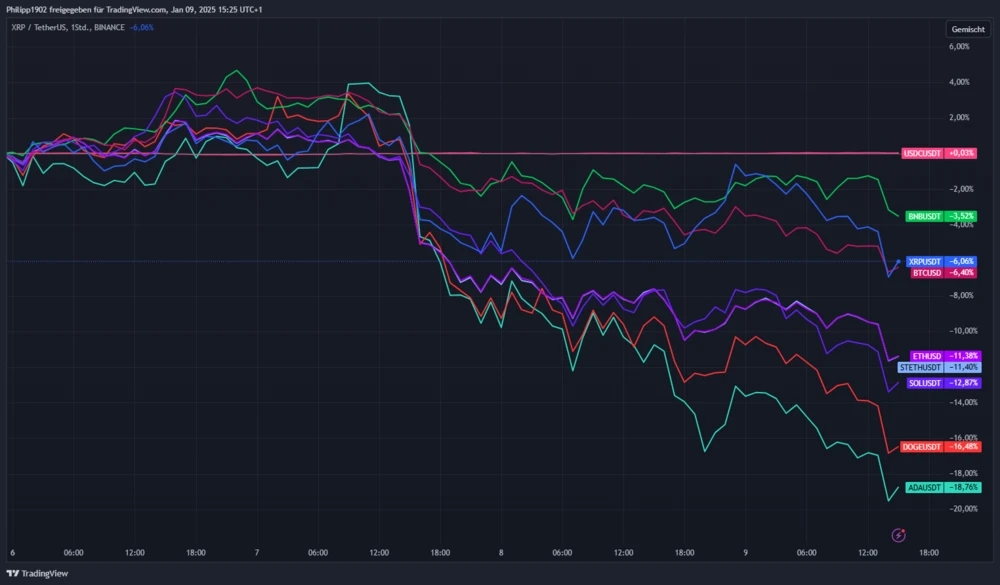Click the STETHUSDT series label
The width and height of the screenshot is (1000, 585).
(x=940, y=367)
